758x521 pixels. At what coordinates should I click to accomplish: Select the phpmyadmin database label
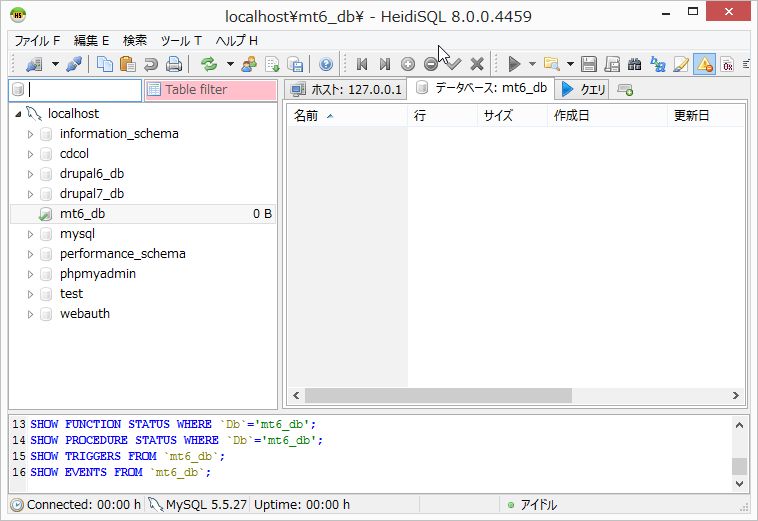(98, 274)
